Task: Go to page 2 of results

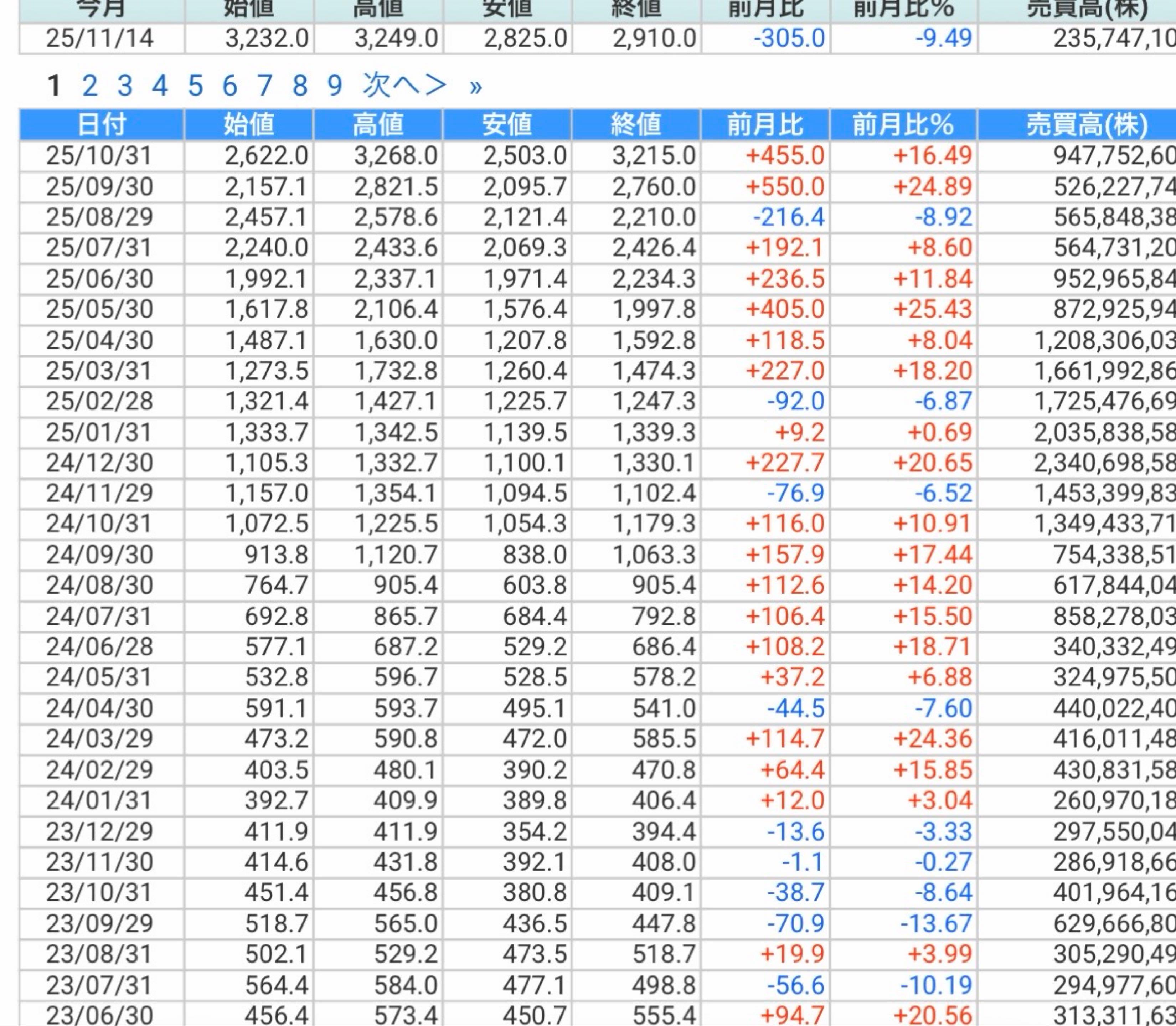Action: pos(89,86)
